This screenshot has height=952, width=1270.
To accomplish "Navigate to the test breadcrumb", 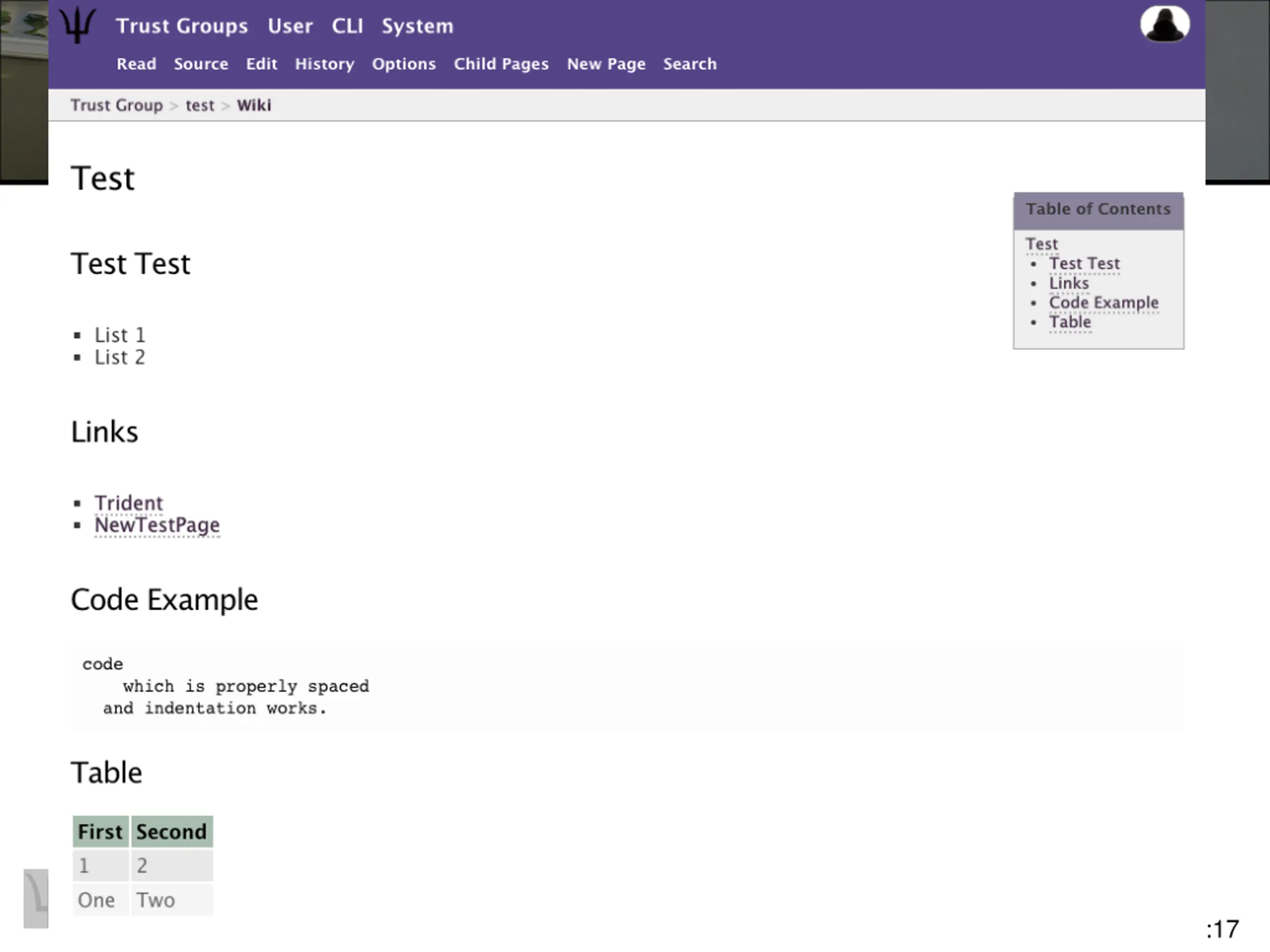I will 200,106.
